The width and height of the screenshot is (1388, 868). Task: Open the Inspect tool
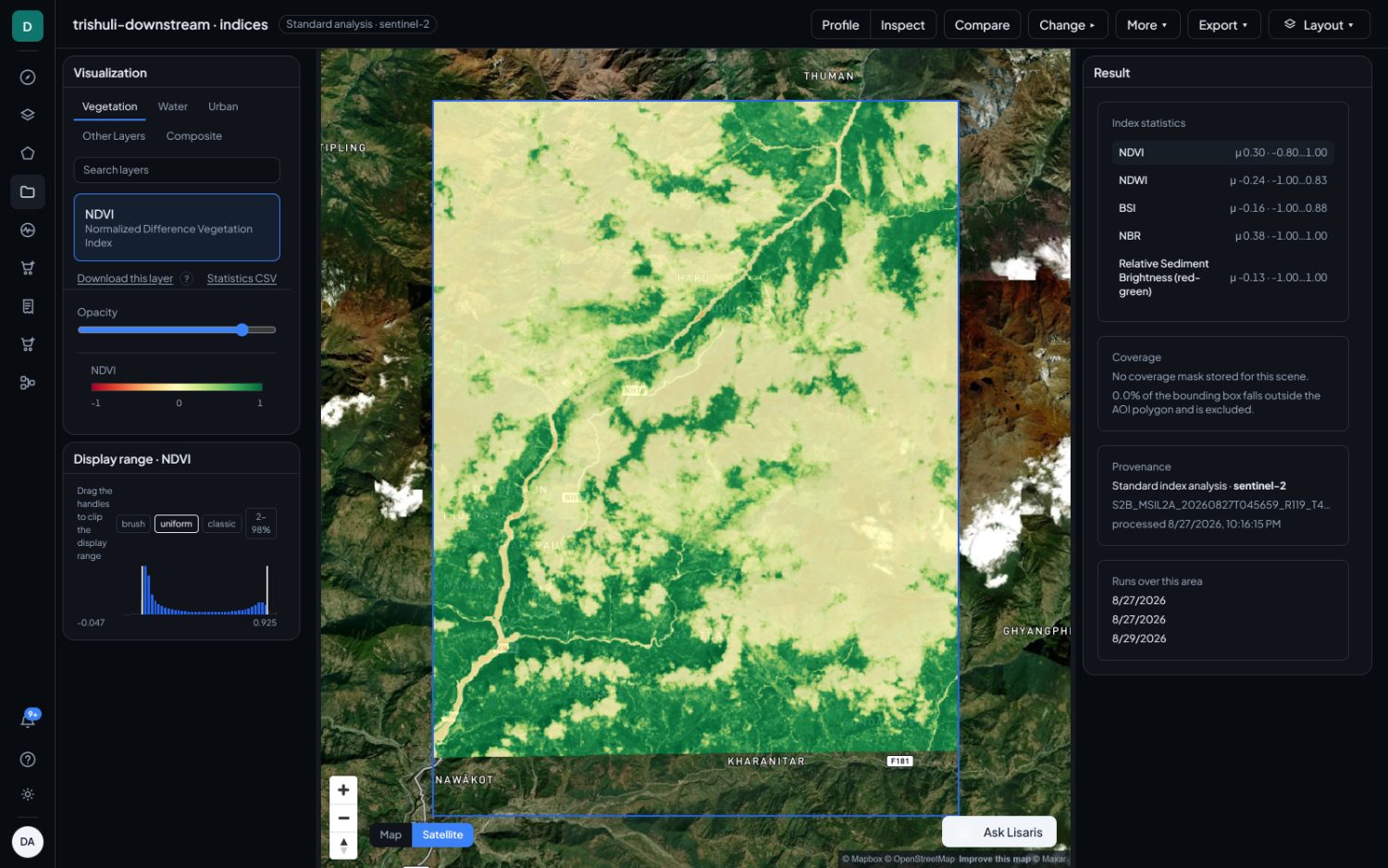tap(902, 25)
